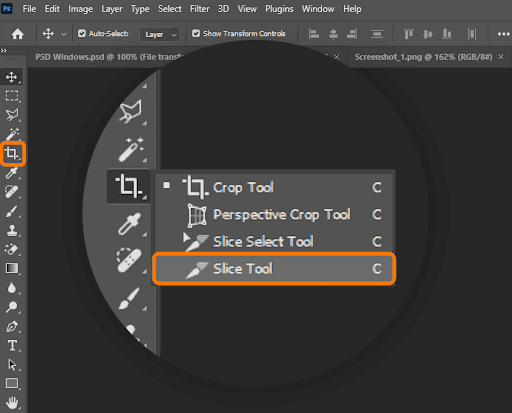Image resolution: width=512 pixels, height=413 pixels.
Task: Toggle Show Transform Controls checkbox
Action: 196,33
